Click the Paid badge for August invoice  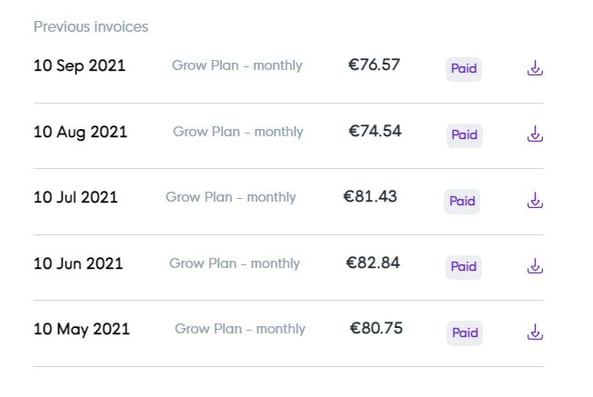(464, 135)
